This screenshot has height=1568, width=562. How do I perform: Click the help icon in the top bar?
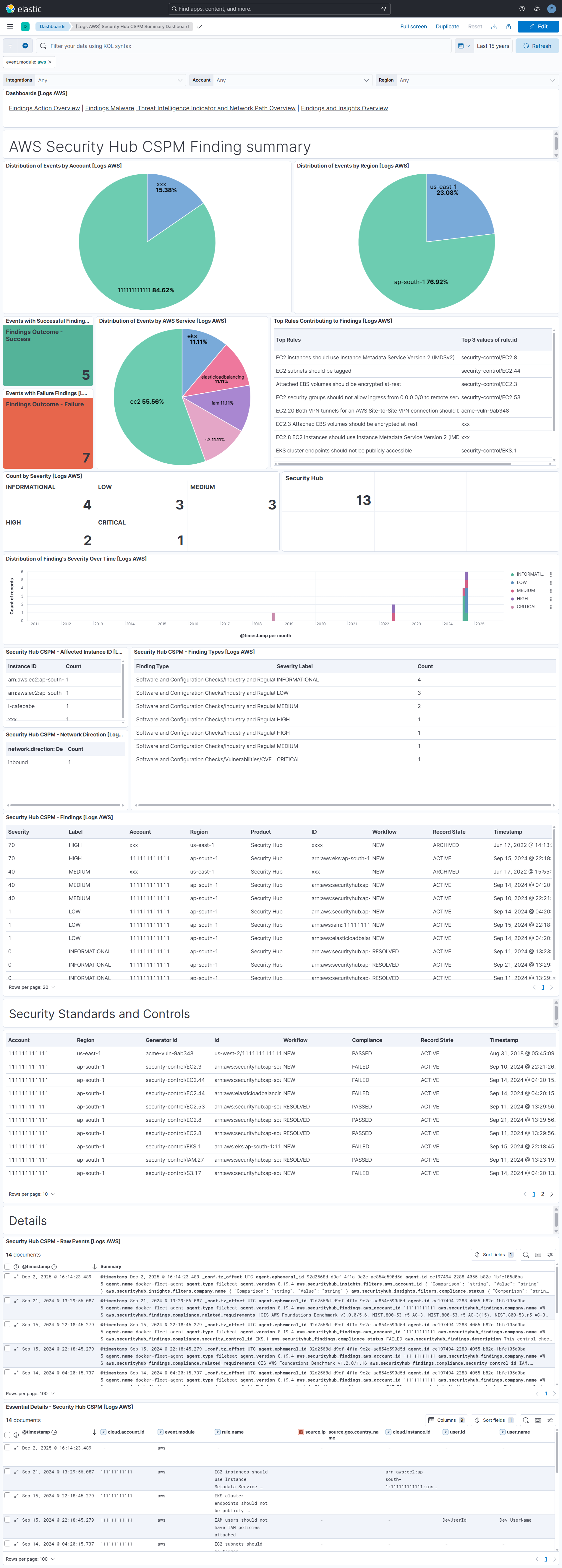[x=522, y=9]
